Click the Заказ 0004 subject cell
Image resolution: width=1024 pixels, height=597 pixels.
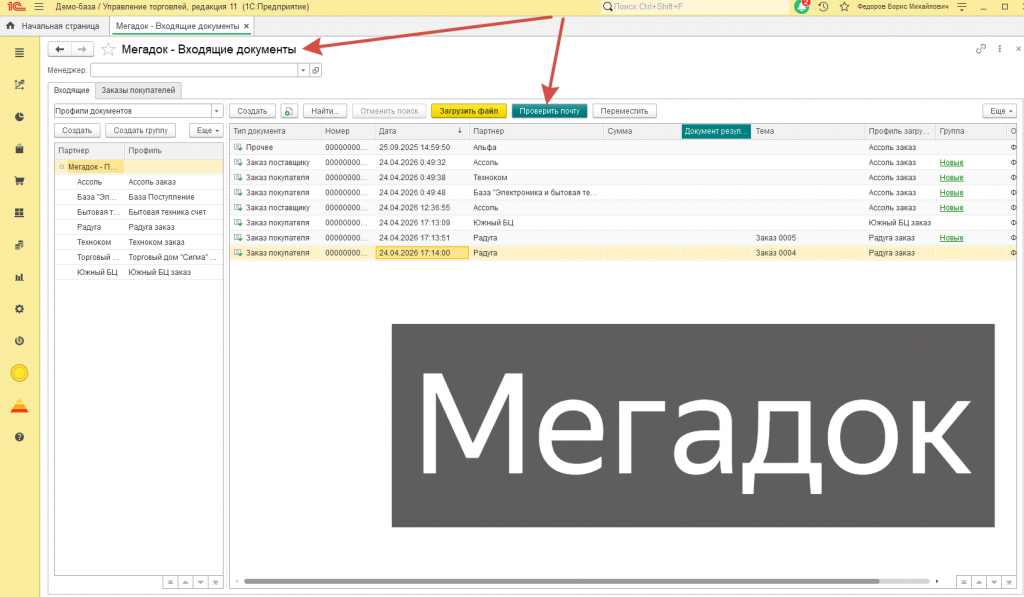point(808,253)
